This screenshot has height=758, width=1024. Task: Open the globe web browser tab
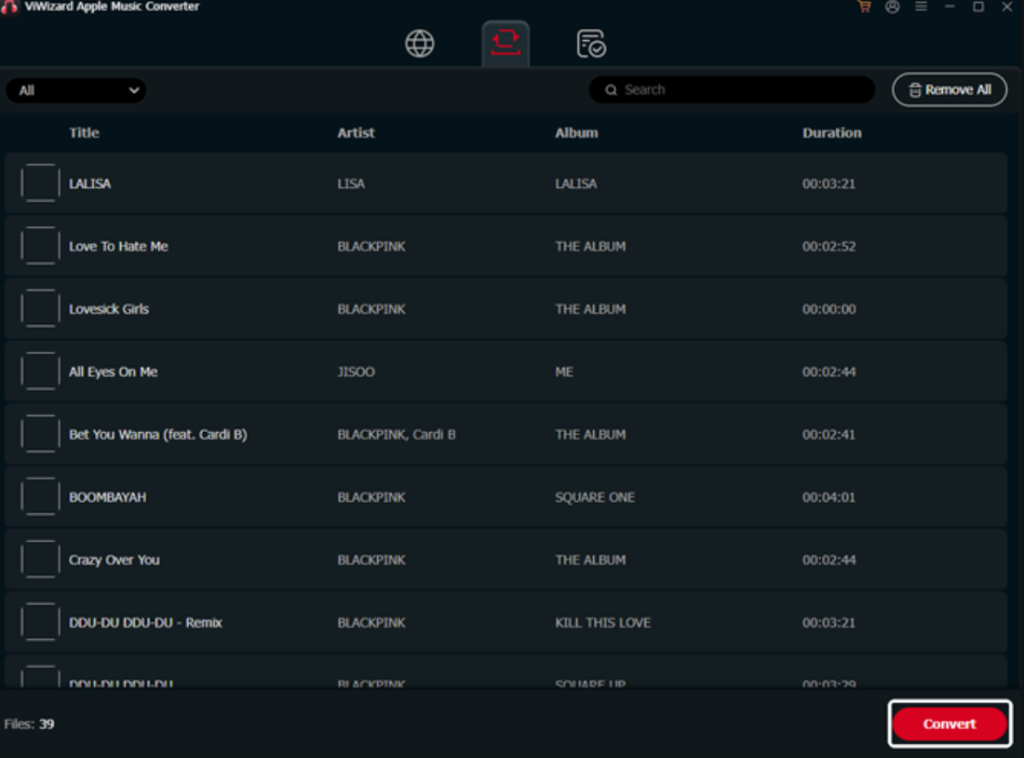pyautogui.click(x=419, y=44)
